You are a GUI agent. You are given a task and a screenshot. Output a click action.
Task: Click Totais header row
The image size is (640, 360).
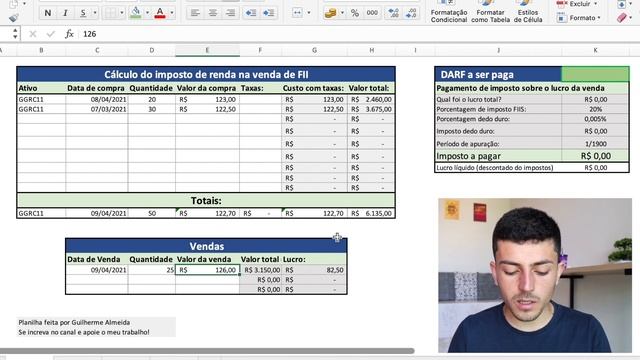coord(206,200)
